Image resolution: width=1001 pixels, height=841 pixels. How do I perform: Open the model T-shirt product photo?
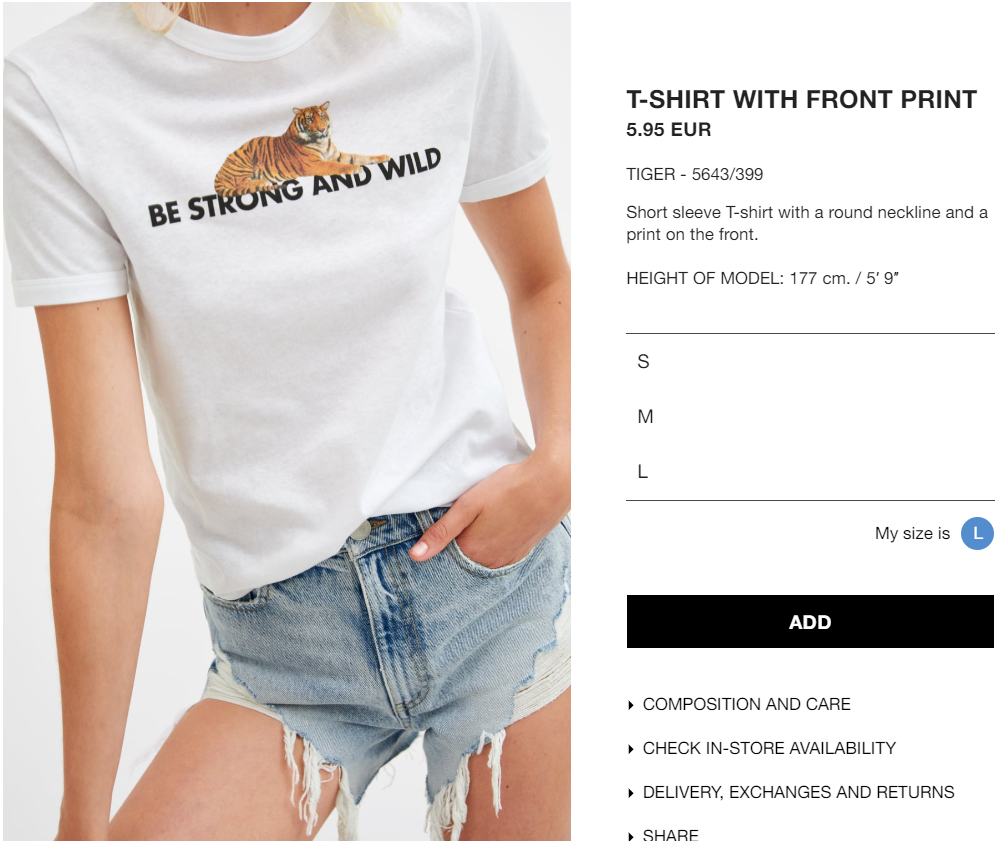[x=287, y=421]
